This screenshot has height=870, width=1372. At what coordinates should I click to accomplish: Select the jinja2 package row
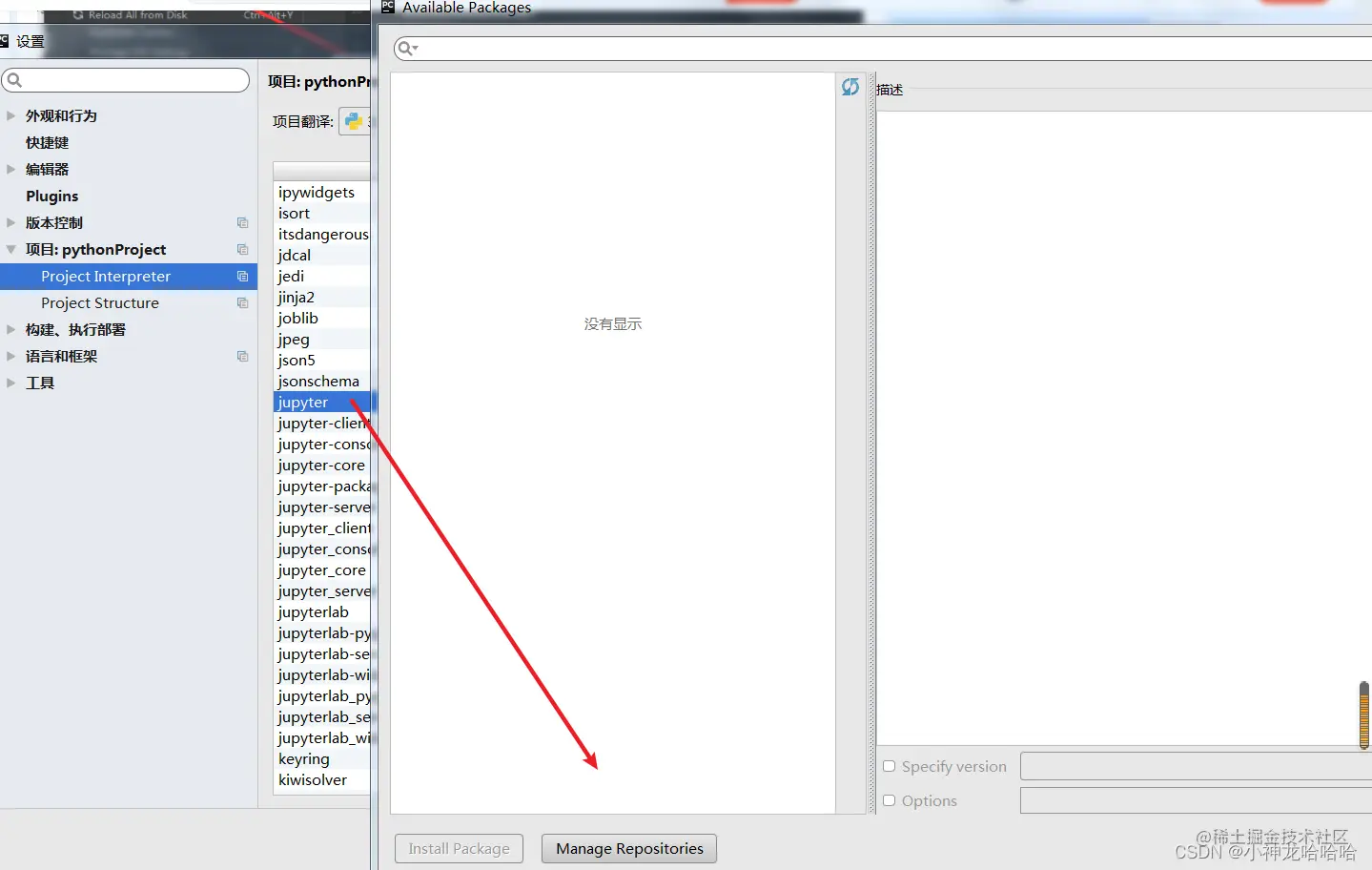[x=321, y=297]
